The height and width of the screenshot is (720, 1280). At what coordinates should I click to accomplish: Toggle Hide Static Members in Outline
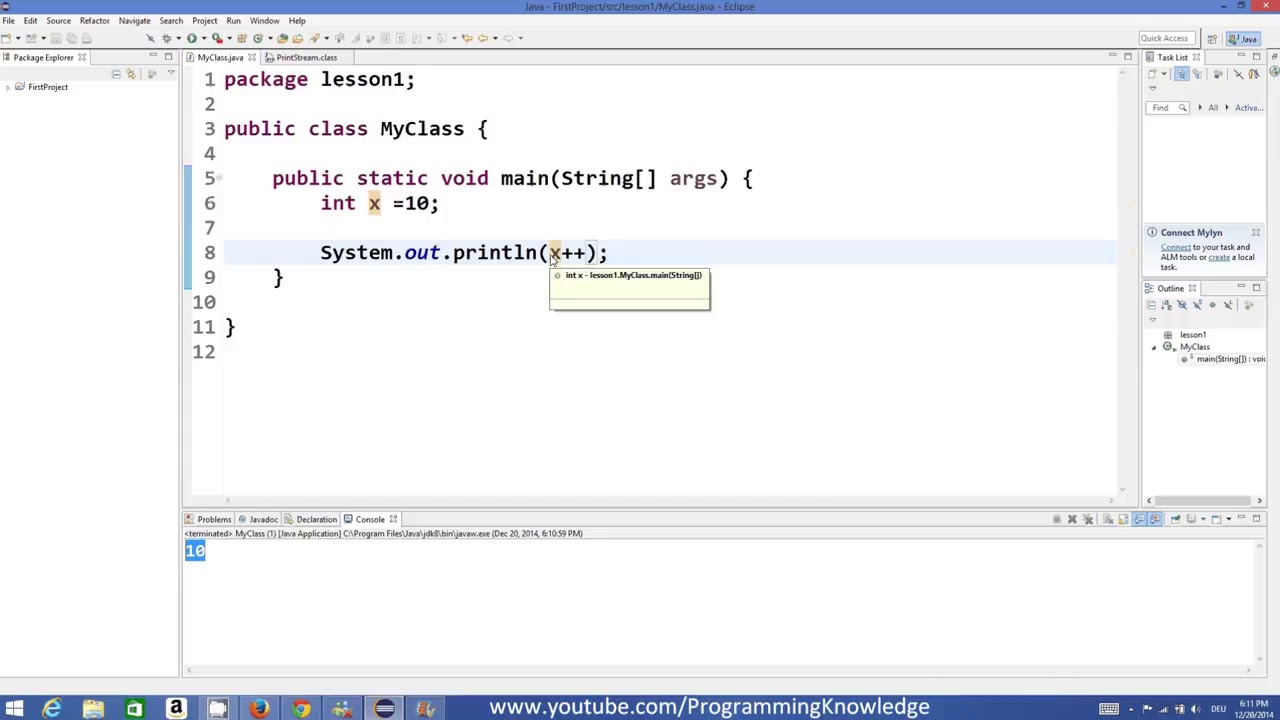pyautogui.click(x=1197, y=305)
